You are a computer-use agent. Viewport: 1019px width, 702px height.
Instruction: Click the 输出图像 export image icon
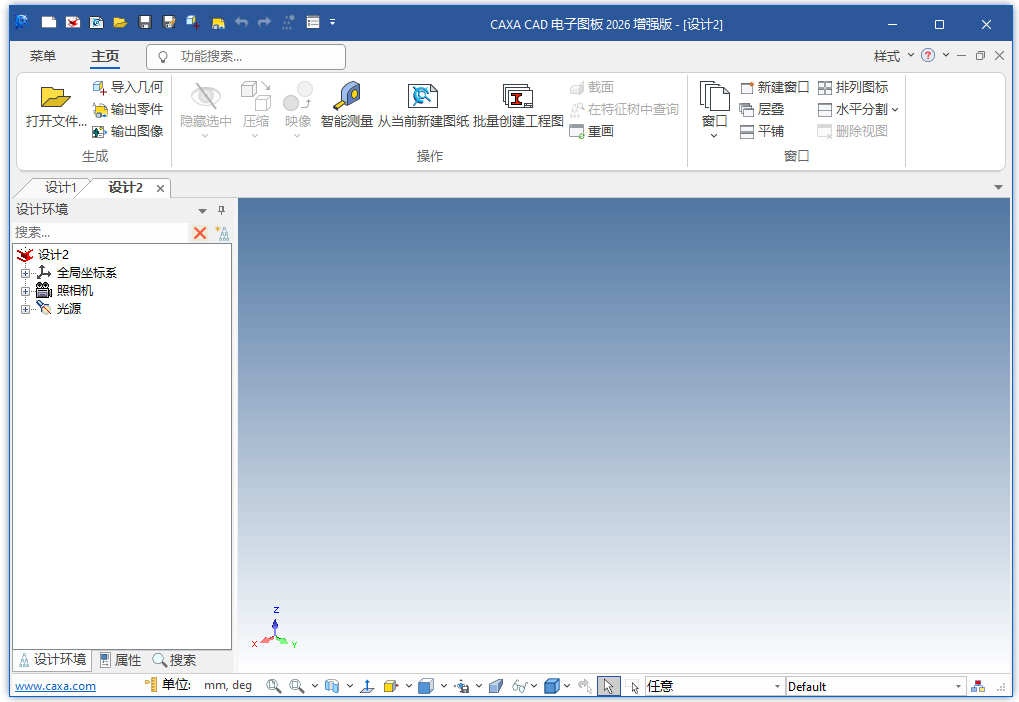click(99, 131)
